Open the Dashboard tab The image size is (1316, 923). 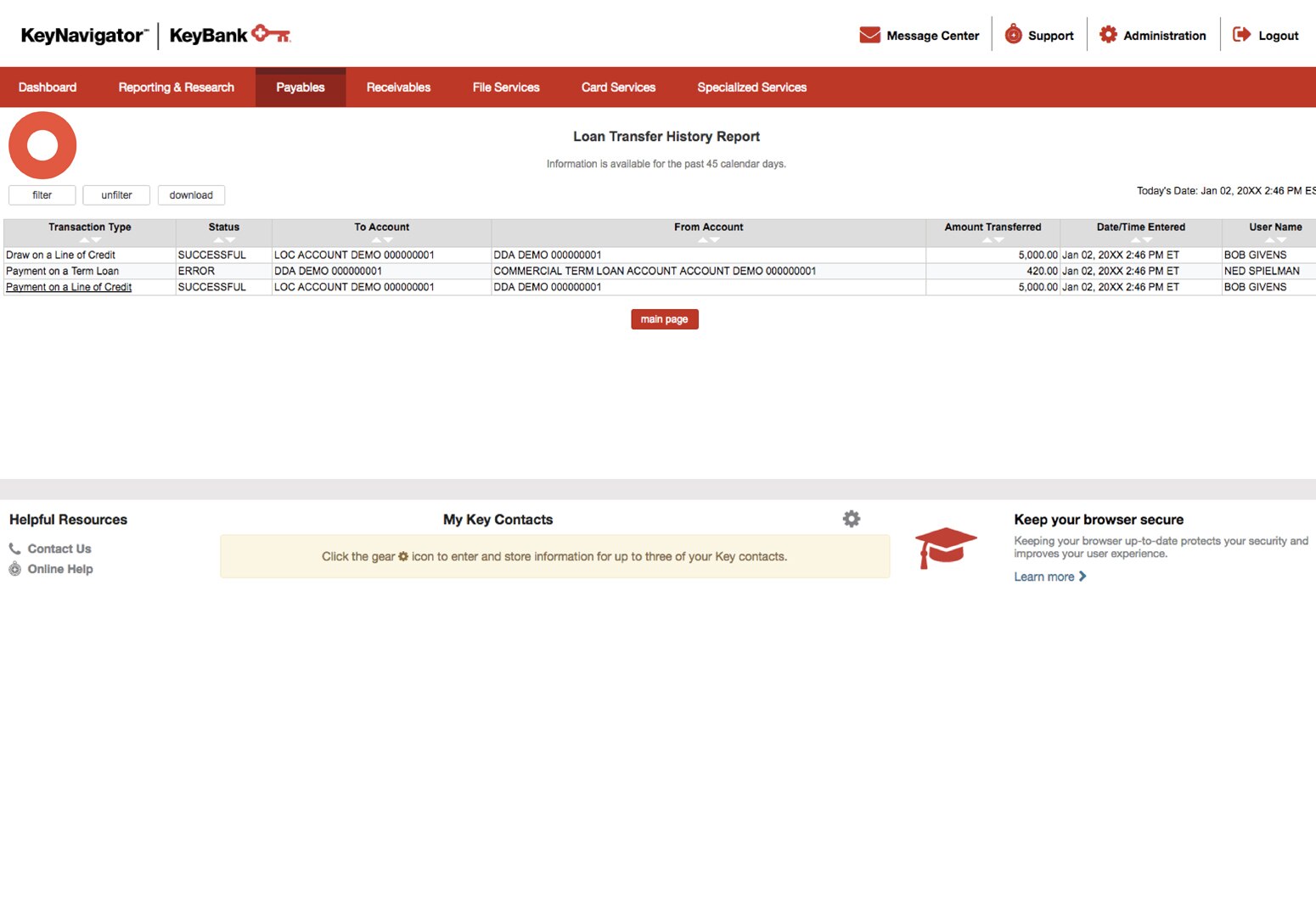click(48, 87)
